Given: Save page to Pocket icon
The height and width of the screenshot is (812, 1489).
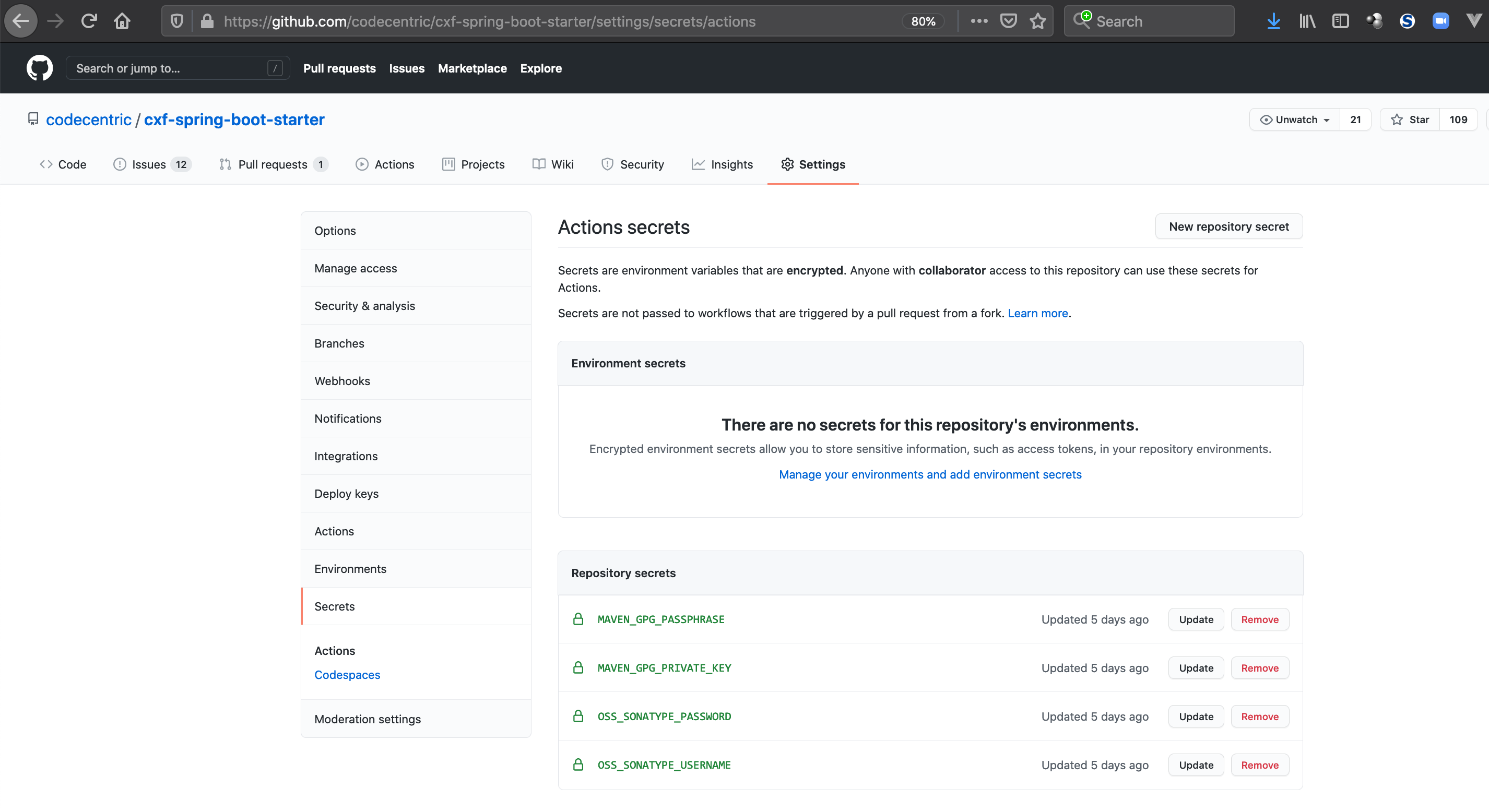Looking at the screenshot, I should tap(1009, 21).
